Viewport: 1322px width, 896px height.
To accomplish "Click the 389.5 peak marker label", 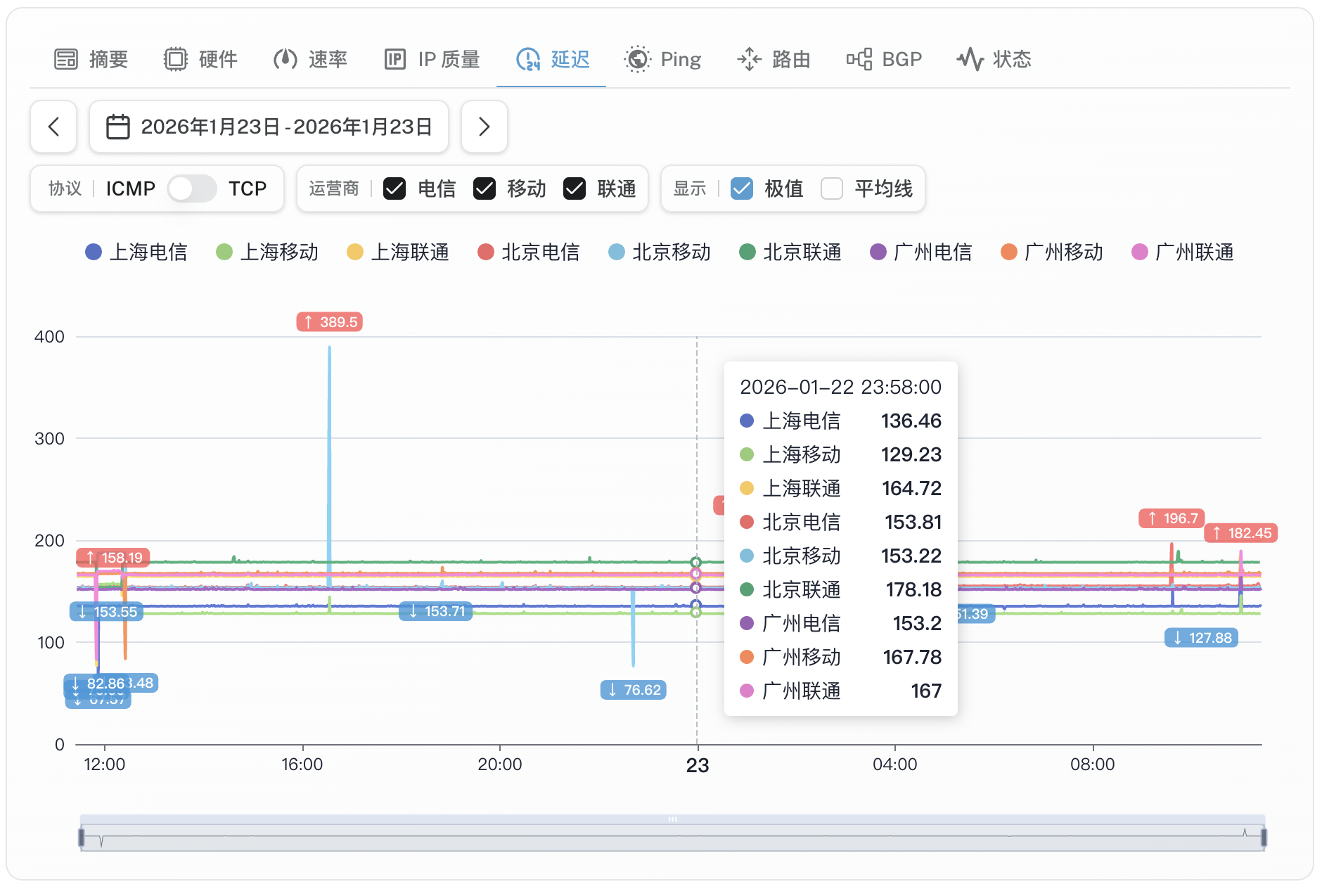I will point(329,322).
